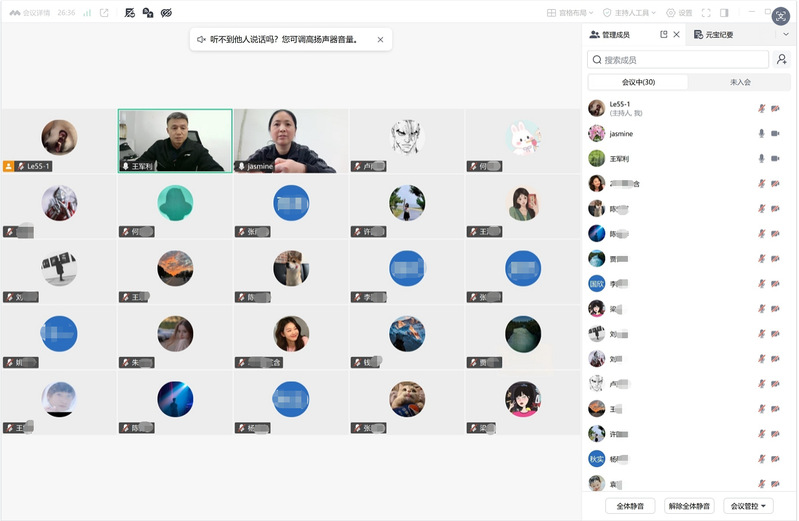Expand the 宫格布局 layout dropdown

(x=570, y=13)
